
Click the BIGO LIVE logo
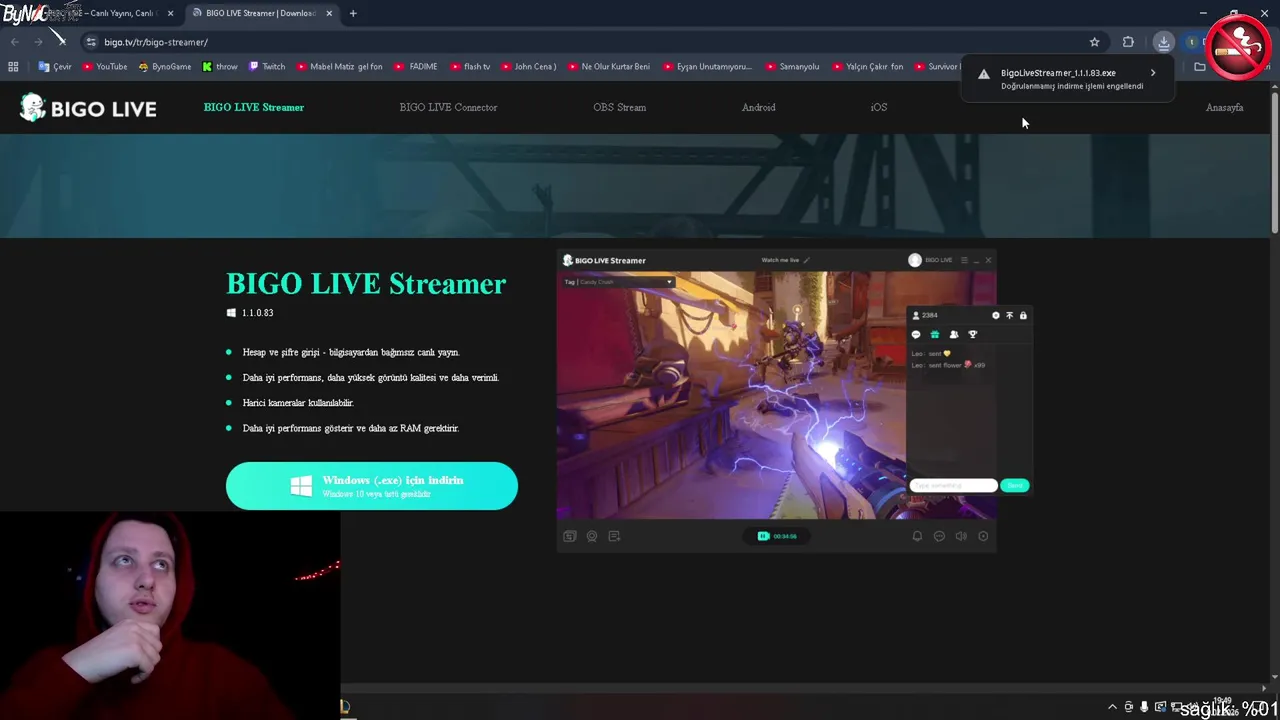[x=88, y=108]
